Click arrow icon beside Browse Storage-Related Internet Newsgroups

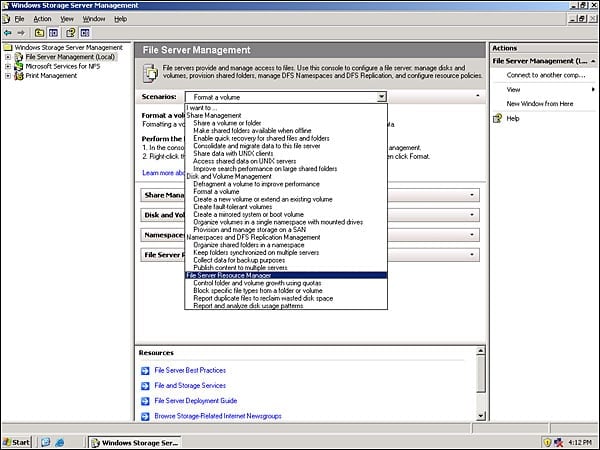pyautogui.click(x=145, y=416)
